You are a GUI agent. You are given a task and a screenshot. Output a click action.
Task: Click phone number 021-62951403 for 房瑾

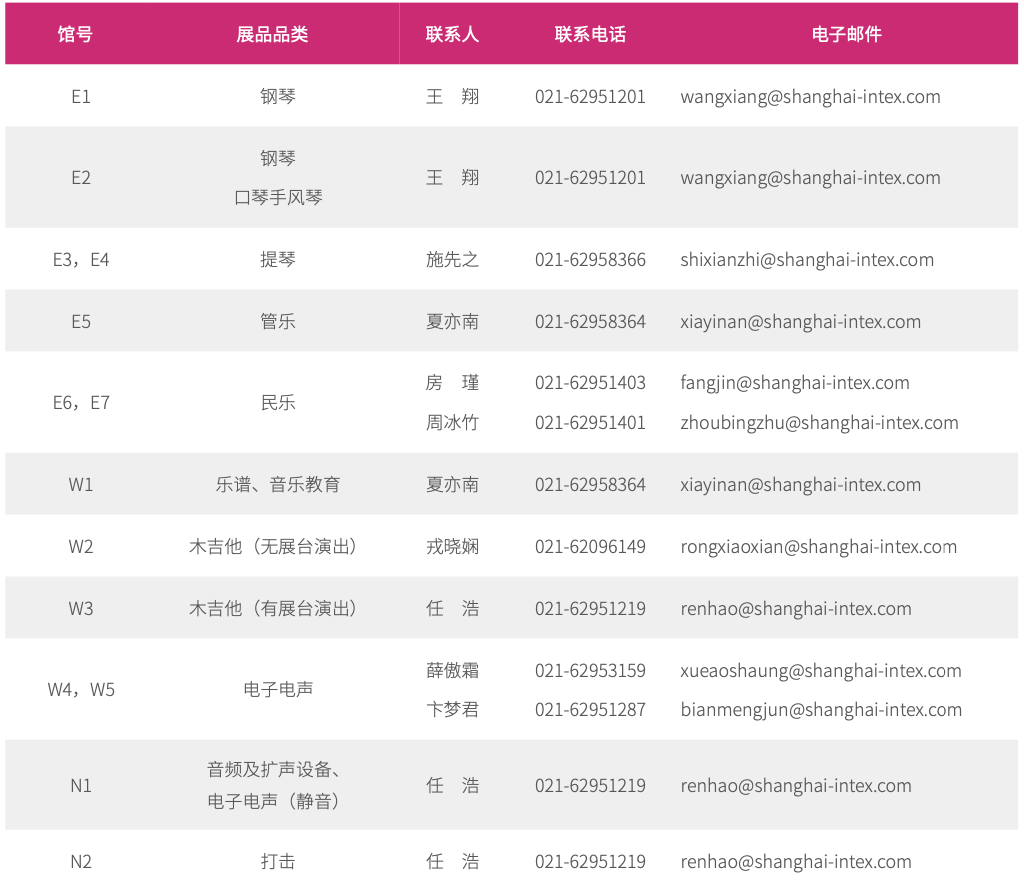590,383
